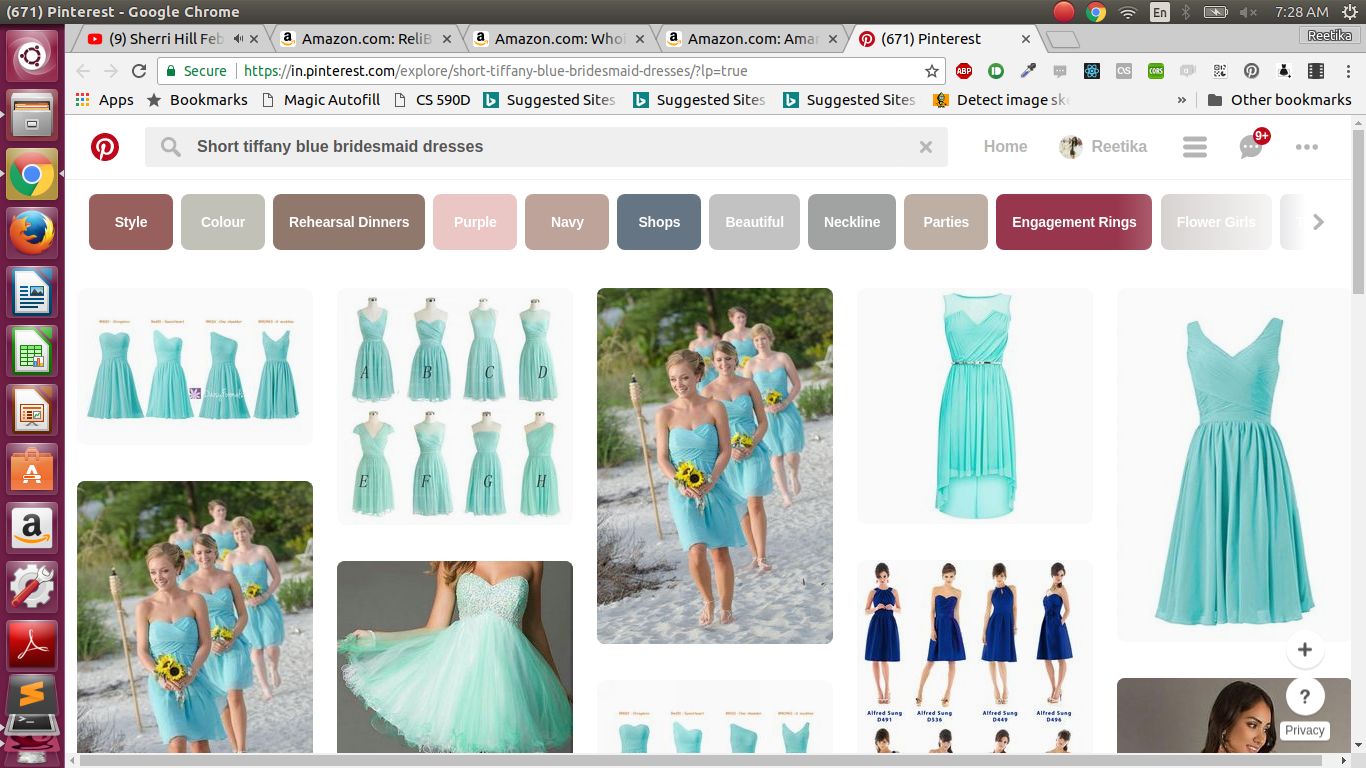Click the search magnifier icon
This screenshot has height=768, width=1366.
171,147
